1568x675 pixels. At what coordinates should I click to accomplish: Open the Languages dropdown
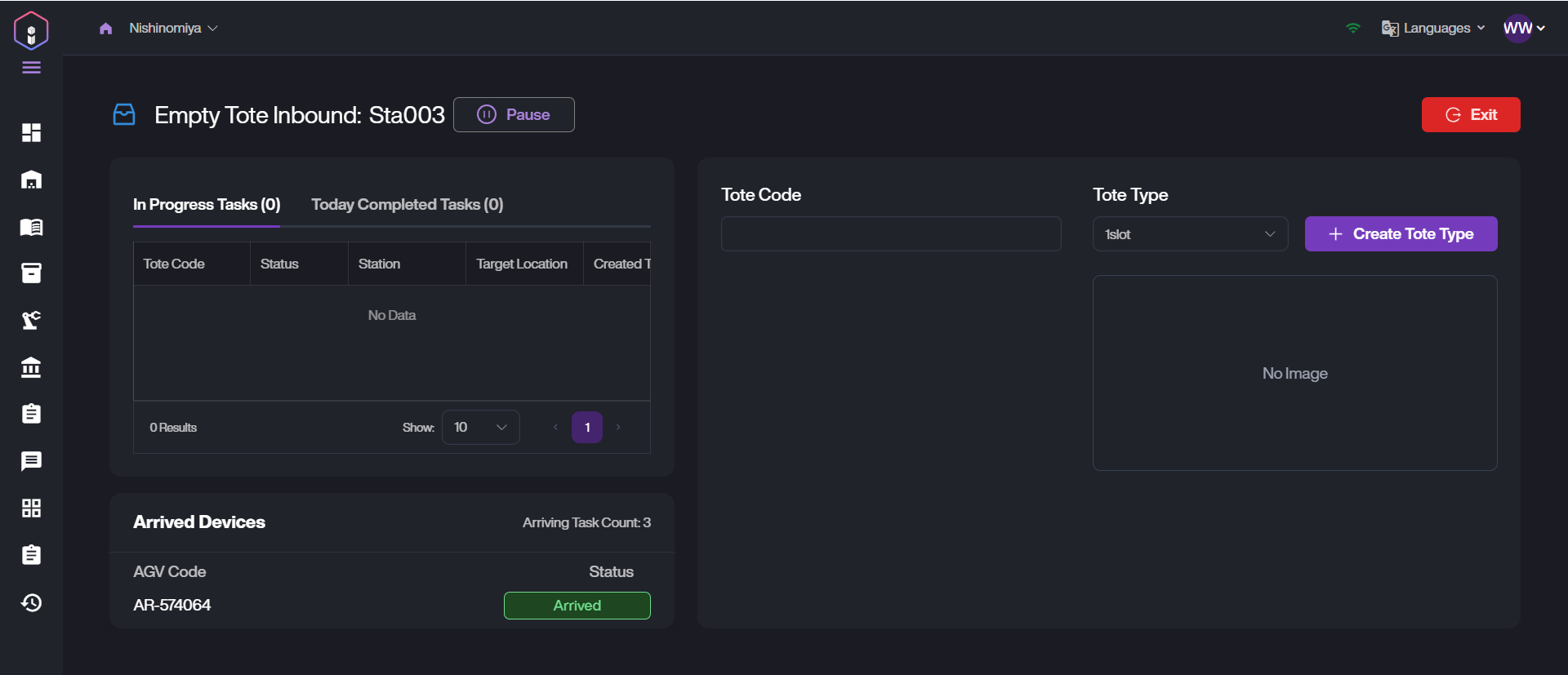[x=1433, y=29]
